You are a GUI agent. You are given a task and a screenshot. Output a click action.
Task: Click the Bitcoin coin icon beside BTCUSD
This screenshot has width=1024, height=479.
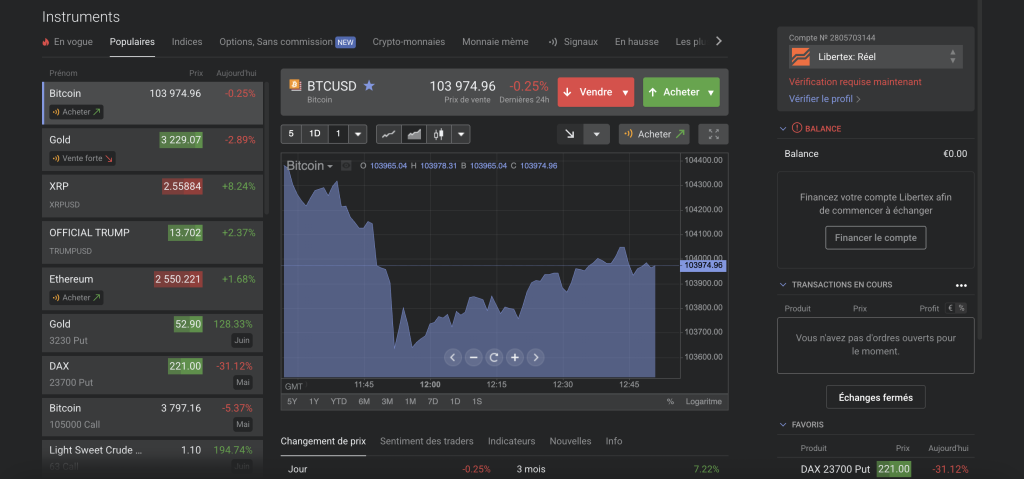click(295, 86)
